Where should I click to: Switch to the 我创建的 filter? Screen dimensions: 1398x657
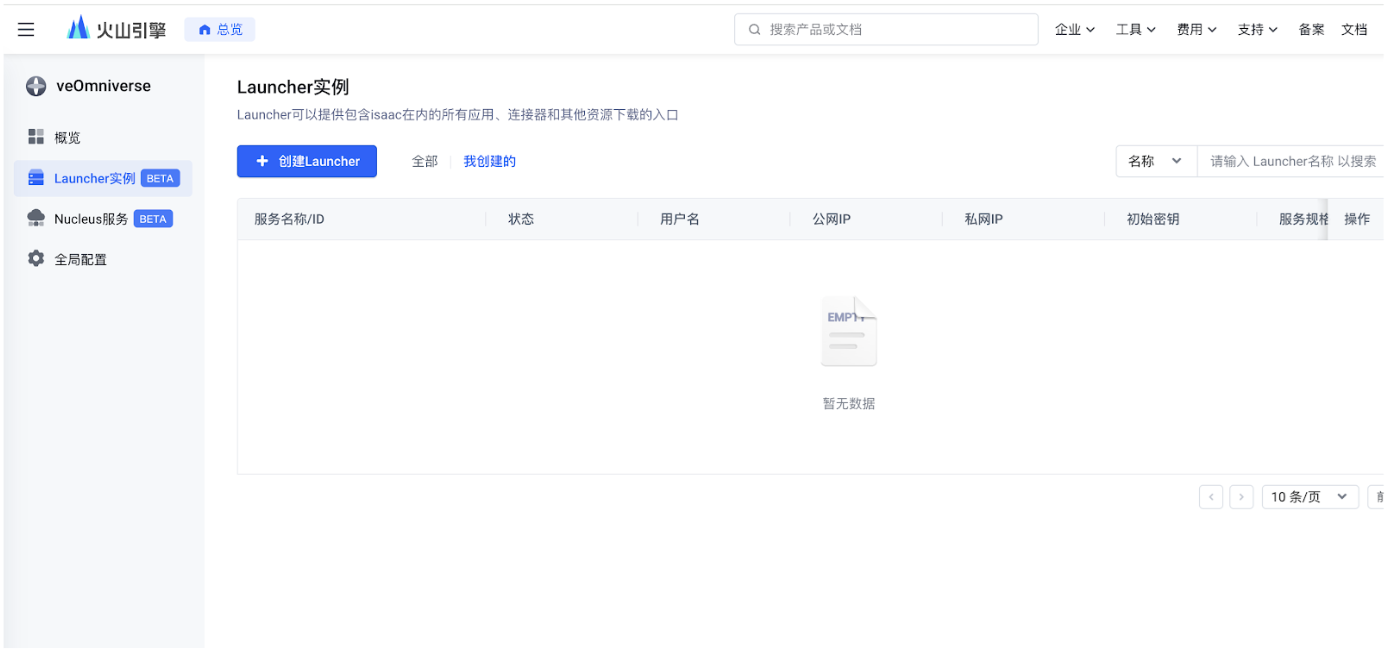click(489, 160)
